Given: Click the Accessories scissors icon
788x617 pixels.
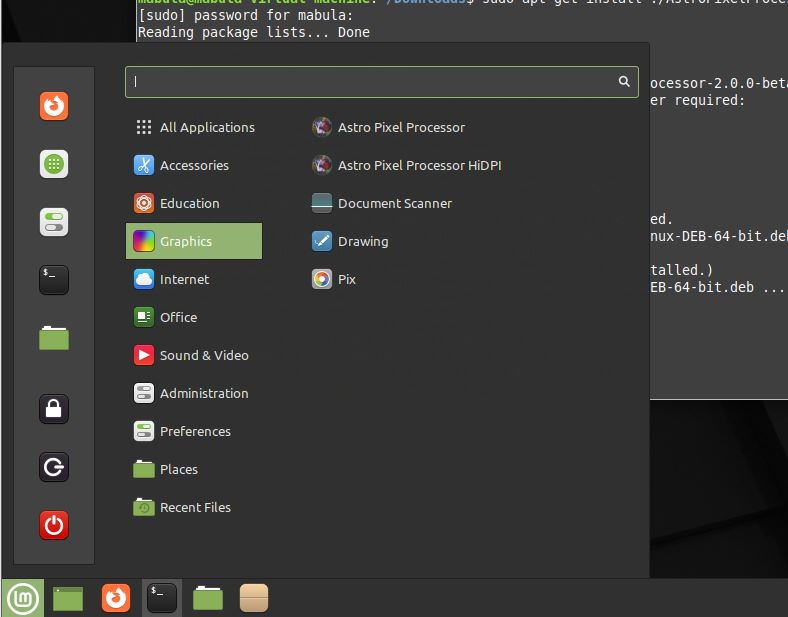Looking at the screenshot, I should [x=144, y=165].
